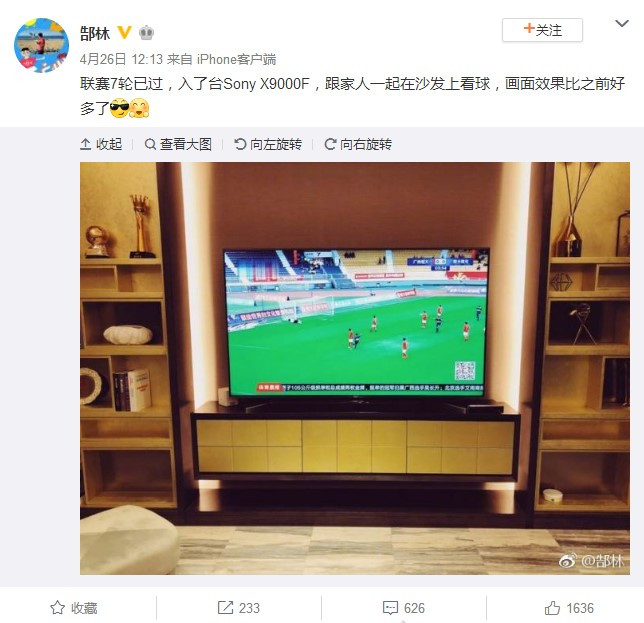Viewport: 644px width, 623px height.
Task: Click the repost share icon
Action: [x=225, y=608]
